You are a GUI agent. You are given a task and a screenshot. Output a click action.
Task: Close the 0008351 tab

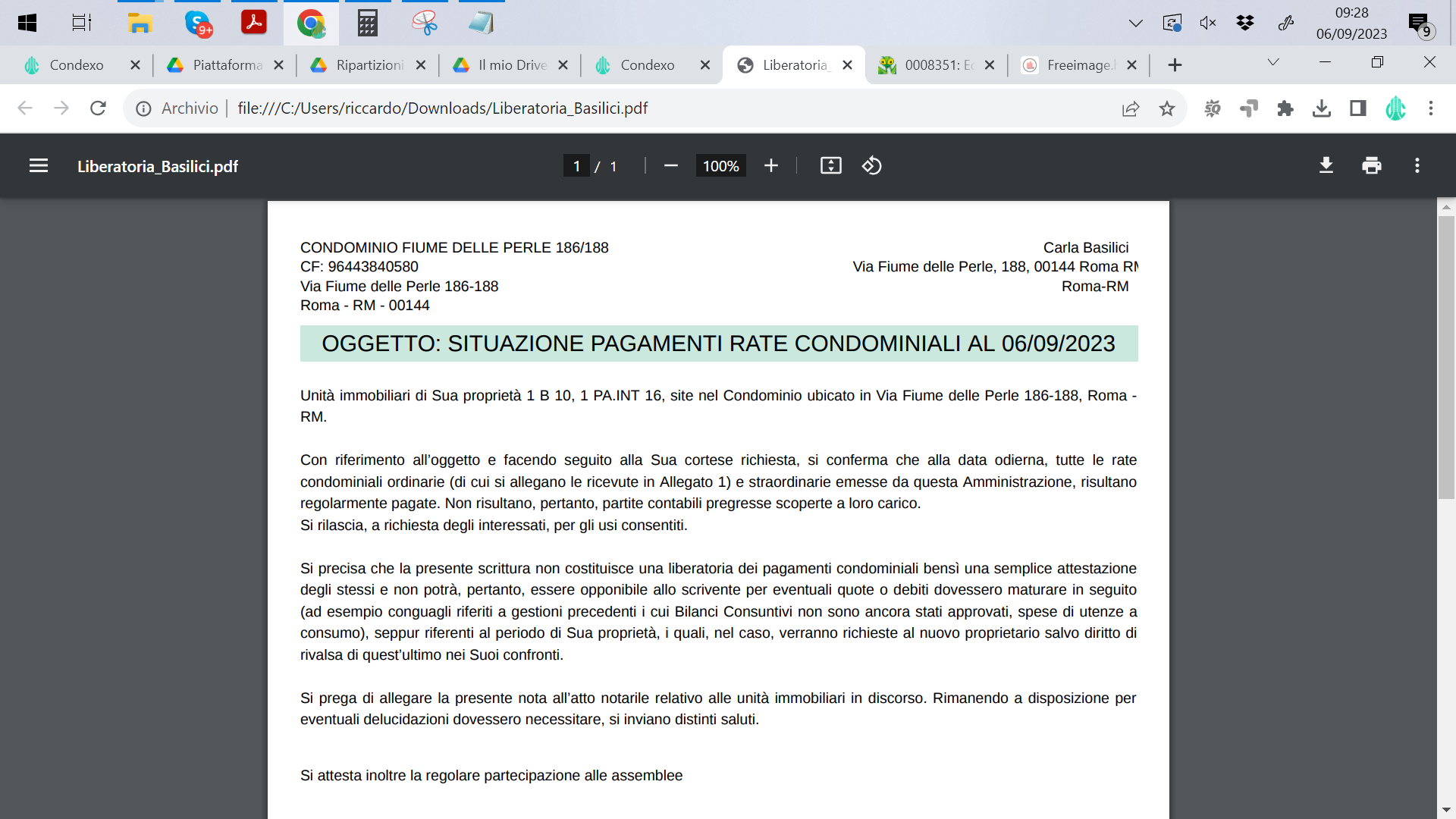point(990,65)
